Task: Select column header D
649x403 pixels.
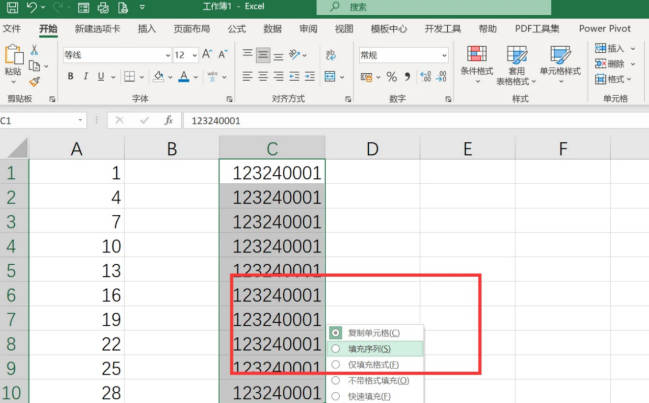Action: coord(373,149)
